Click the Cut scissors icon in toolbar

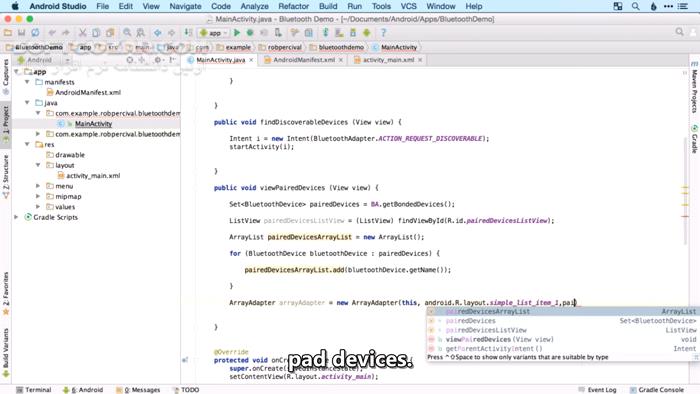click(x=83, y=33)
